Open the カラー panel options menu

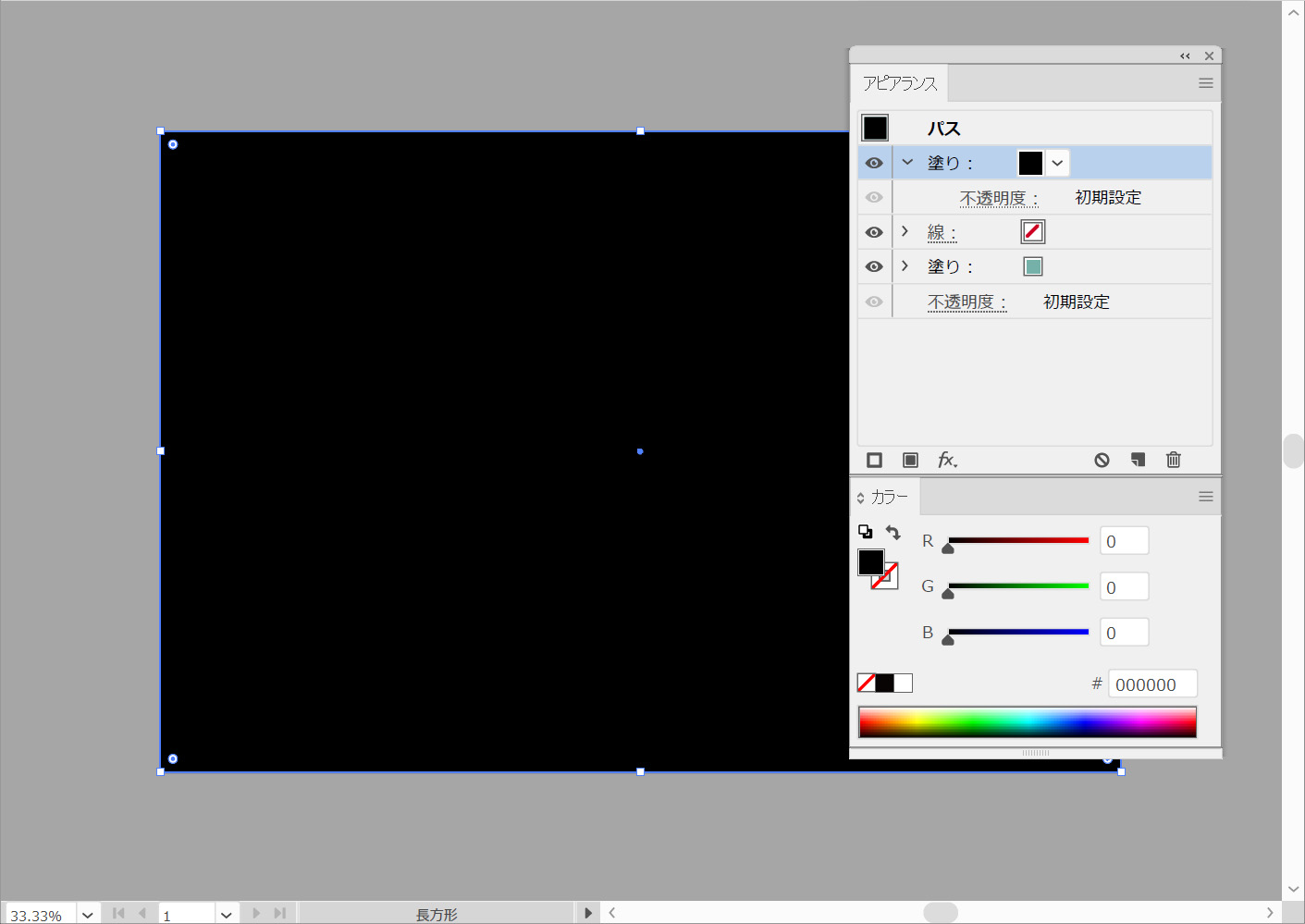pos(1205,497)
